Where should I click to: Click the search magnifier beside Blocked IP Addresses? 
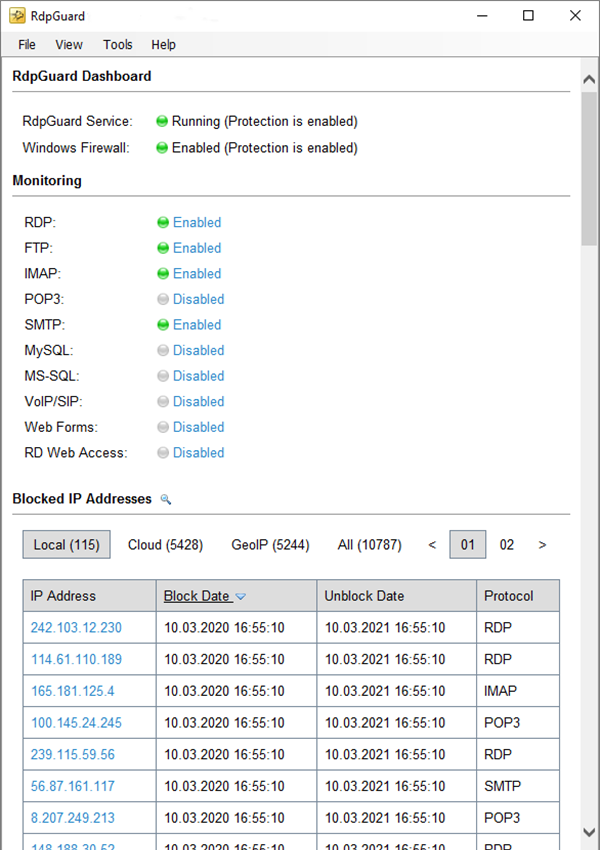(166, 499)
